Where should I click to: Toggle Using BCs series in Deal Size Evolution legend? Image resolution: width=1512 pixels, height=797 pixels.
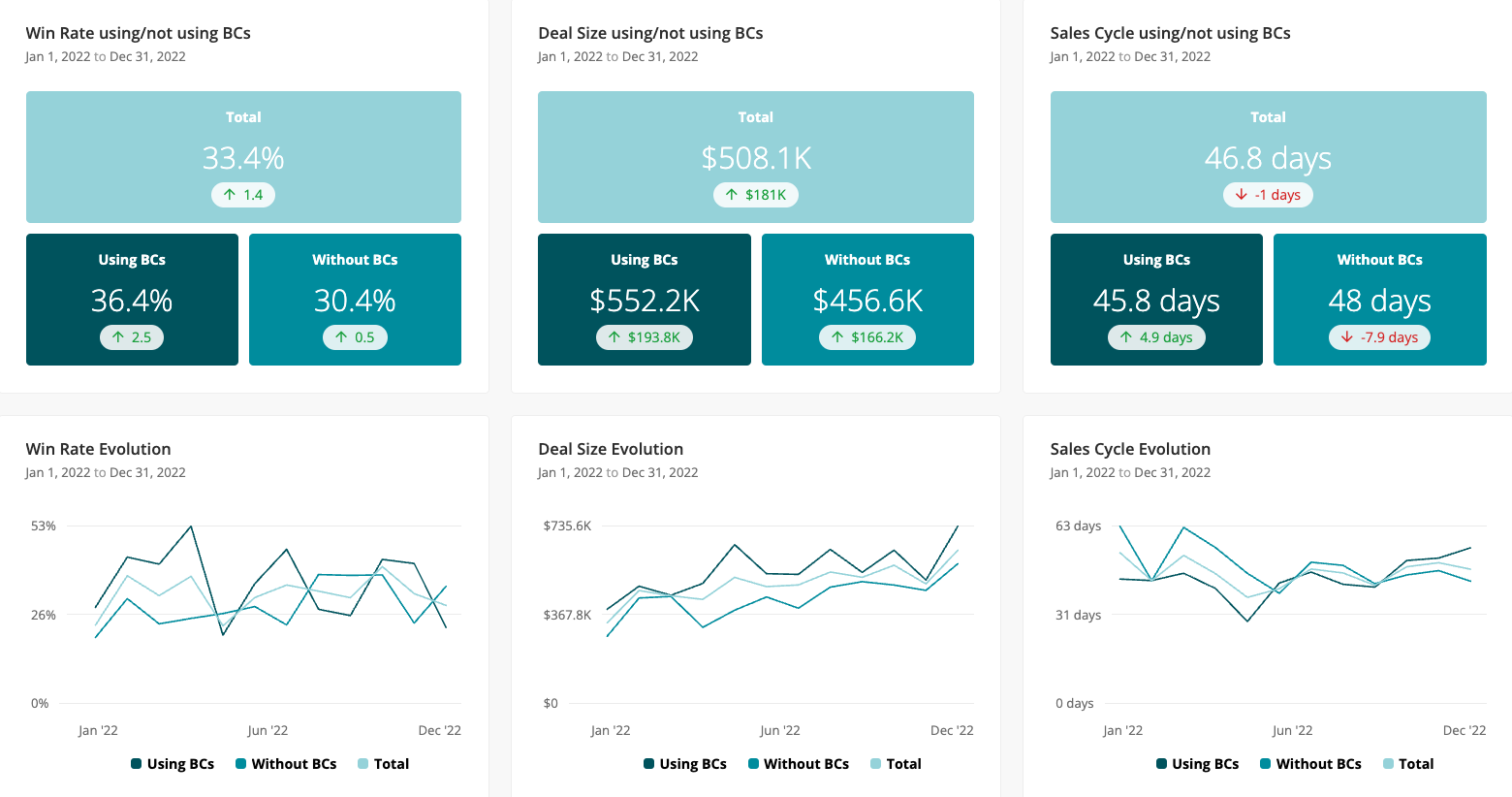coord(685,764)
